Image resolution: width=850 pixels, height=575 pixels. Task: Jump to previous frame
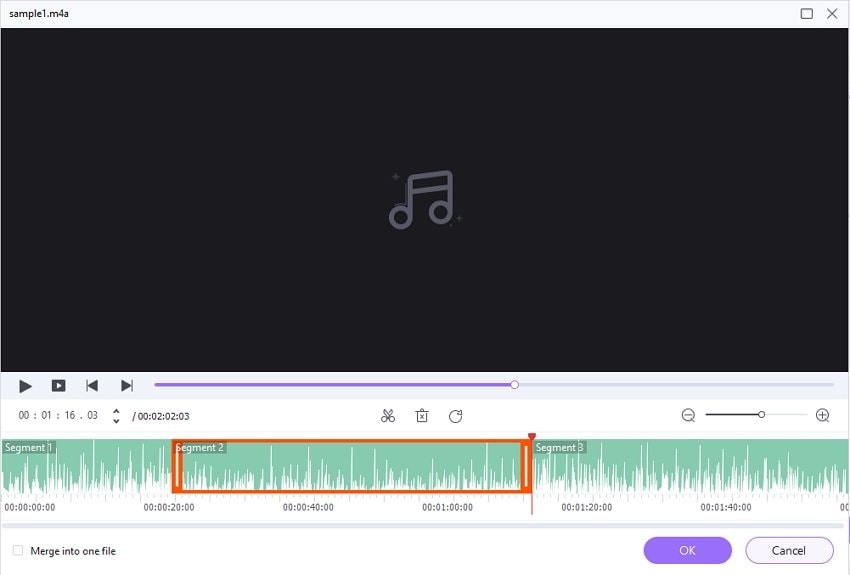coord(92,386)
